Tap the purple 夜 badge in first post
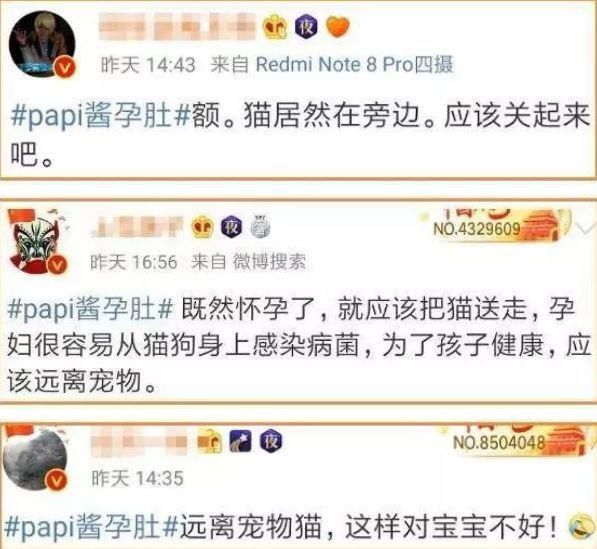This screenshot has width=597, height=549. [306, 26]
